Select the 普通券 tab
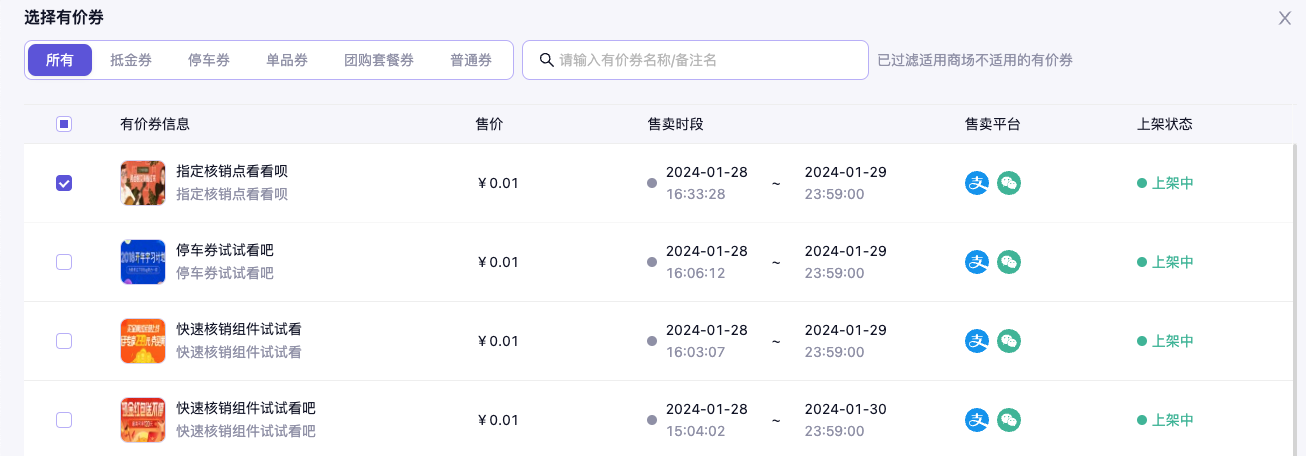 [x=471, y=60]
